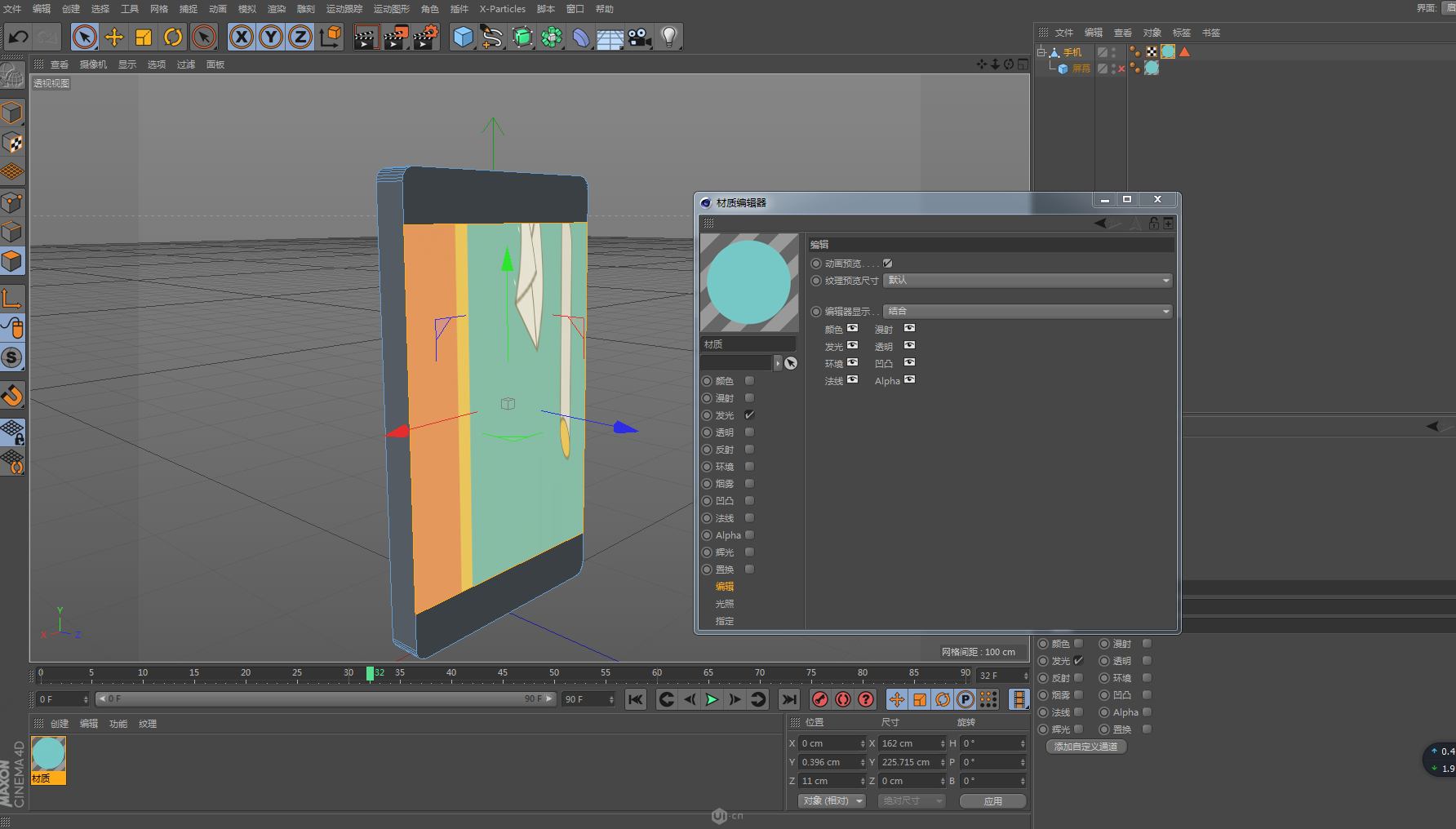Switch to the 光照 section in the material editor
Screen dimensions: 1456x829
coord(725,604)
